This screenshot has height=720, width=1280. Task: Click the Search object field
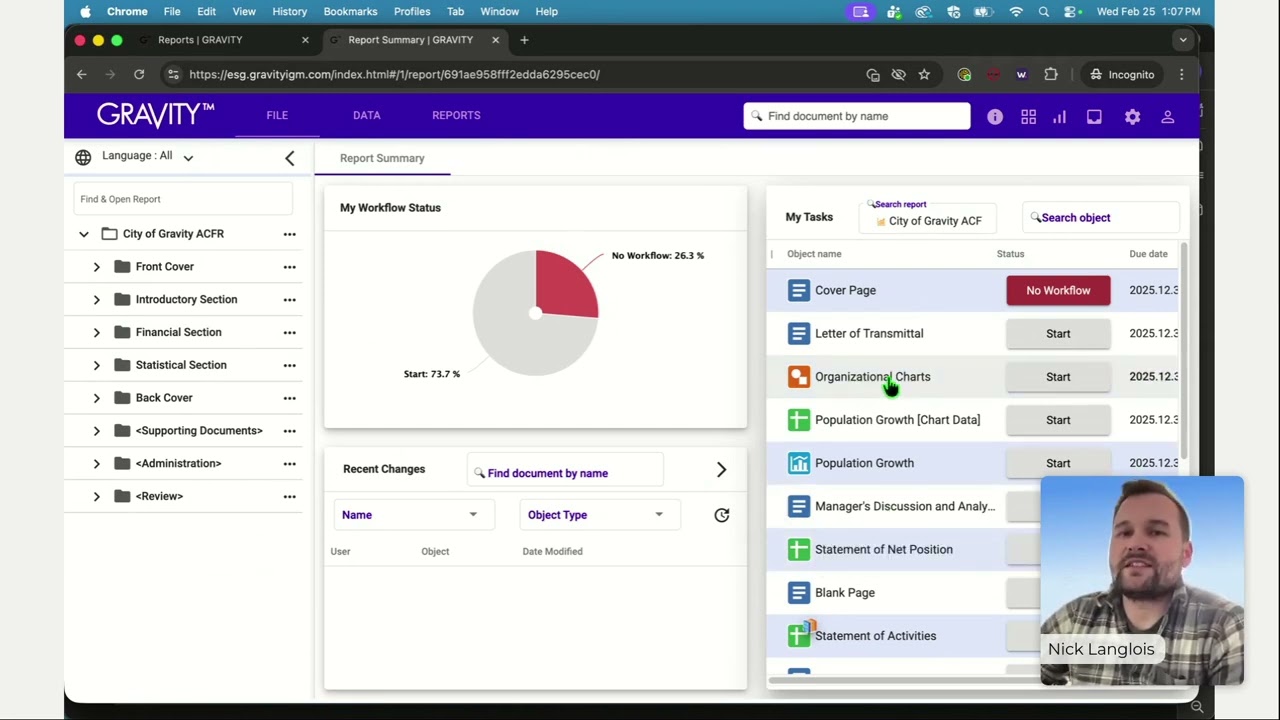[x=1102, y=218]
